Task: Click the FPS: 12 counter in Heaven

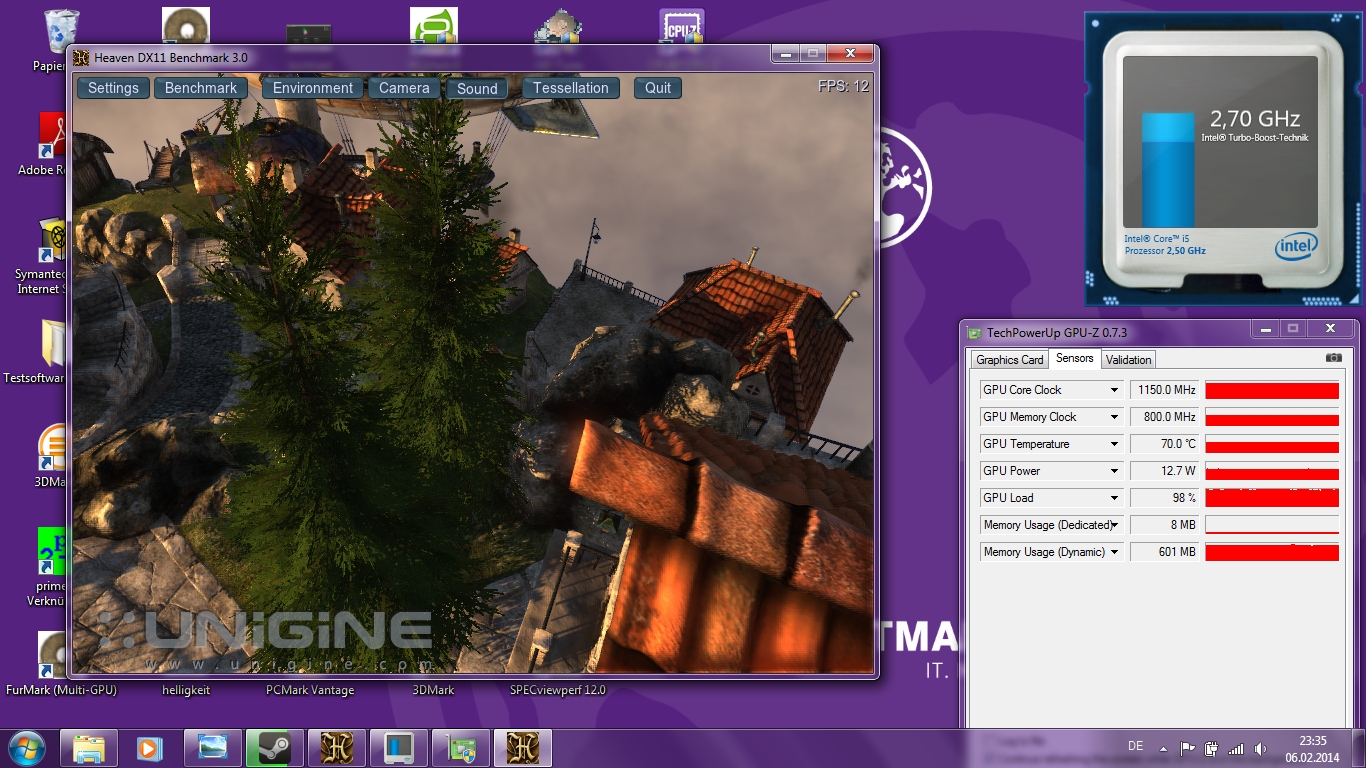Action: (x=843, y=86)
